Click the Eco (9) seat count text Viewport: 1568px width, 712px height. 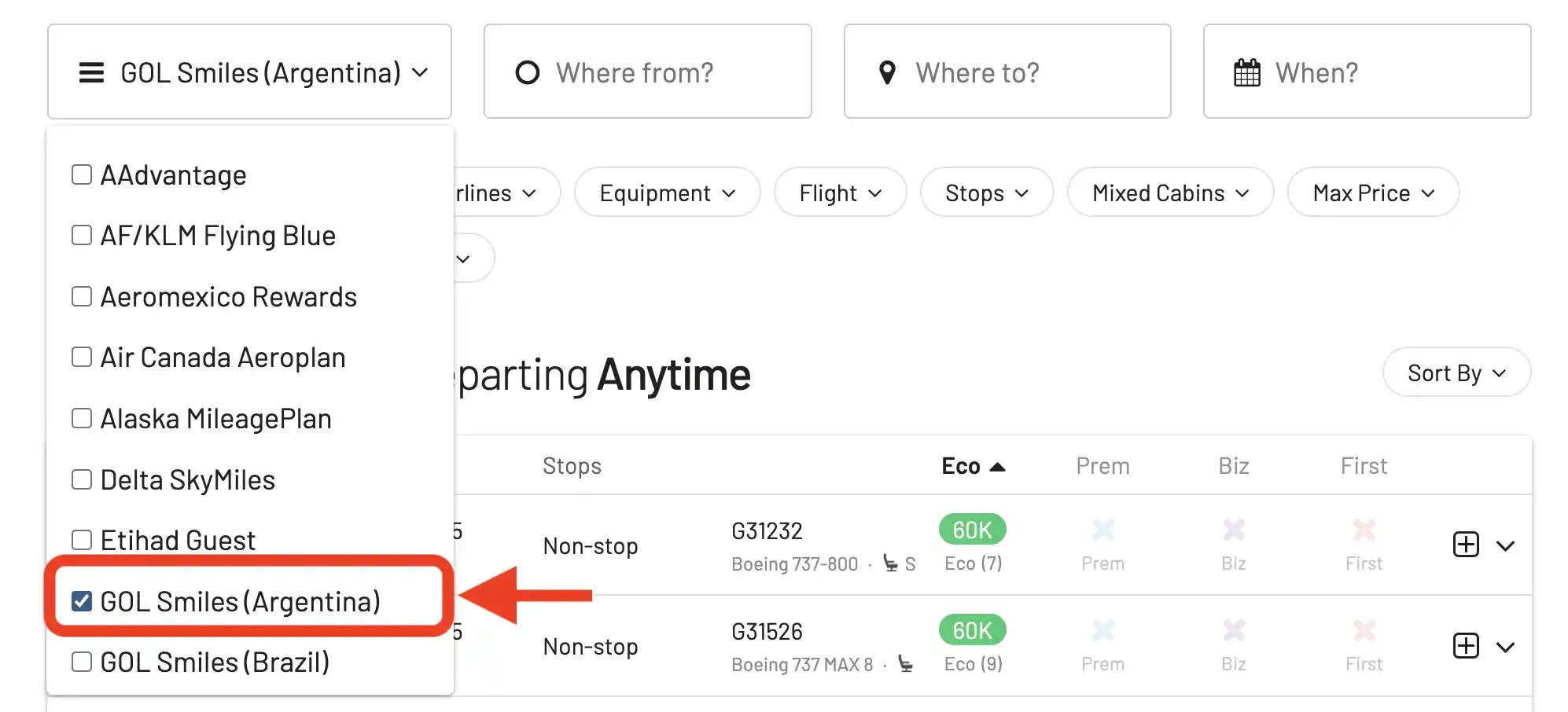click(x=974, y=664)
